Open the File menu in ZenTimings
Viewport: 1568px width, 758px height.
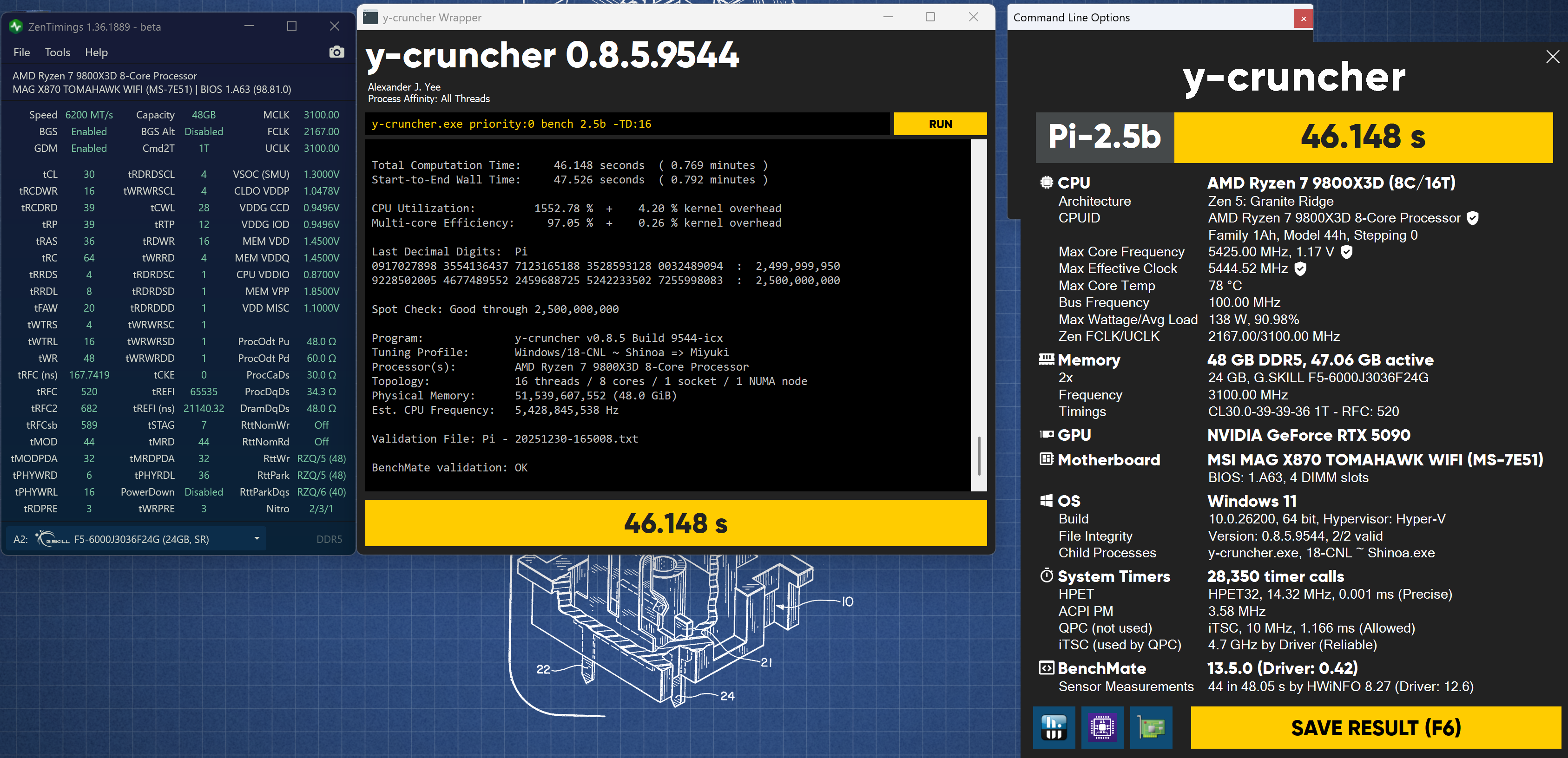pos(21,52)
